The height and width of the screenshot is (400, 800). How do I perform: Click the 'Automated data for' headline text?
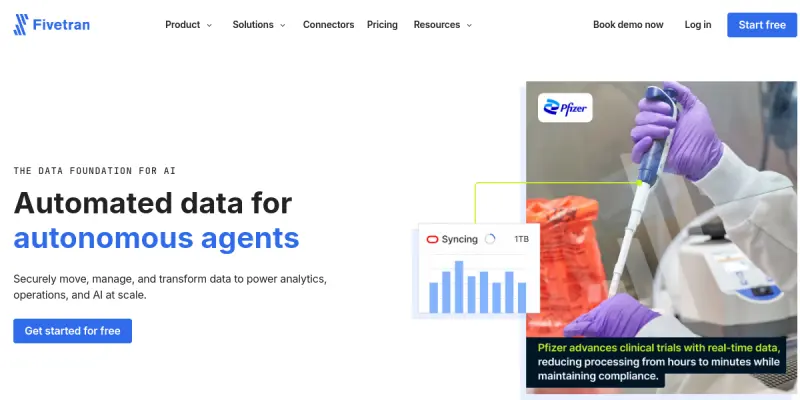point(153,203)
